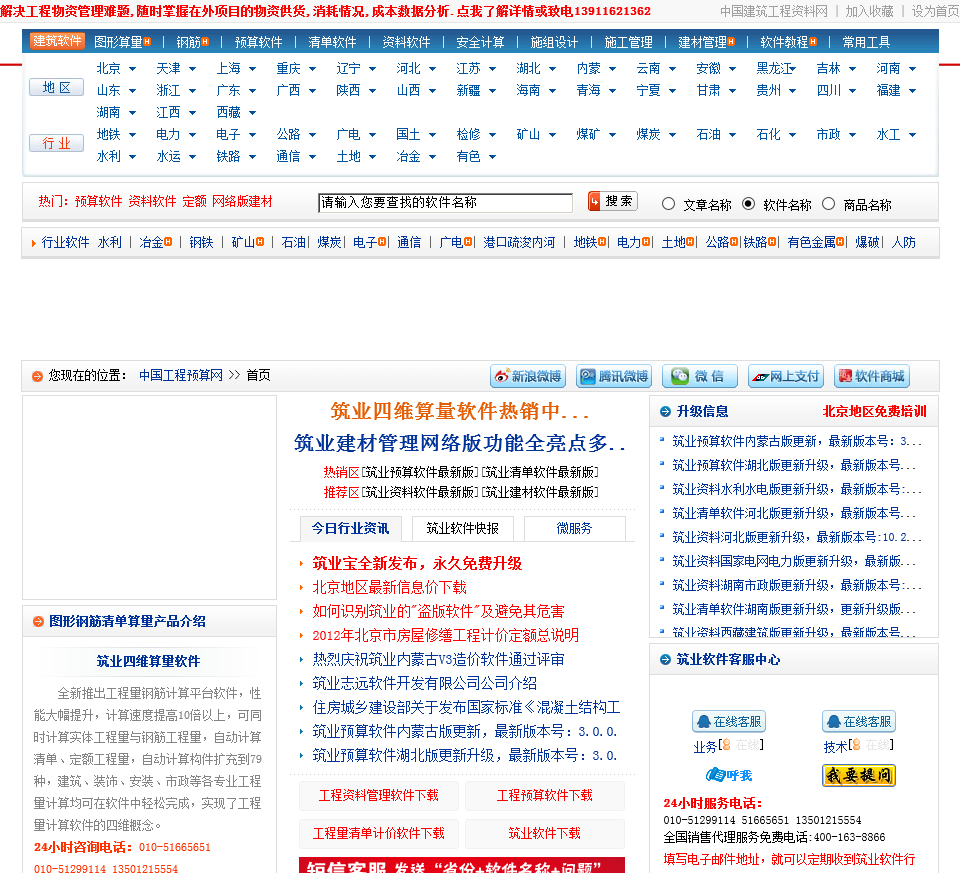The width and height of the screenshot is (960, 873).
Task: Click the 北京地区免费培训 link
Action: tap(874, 411)
